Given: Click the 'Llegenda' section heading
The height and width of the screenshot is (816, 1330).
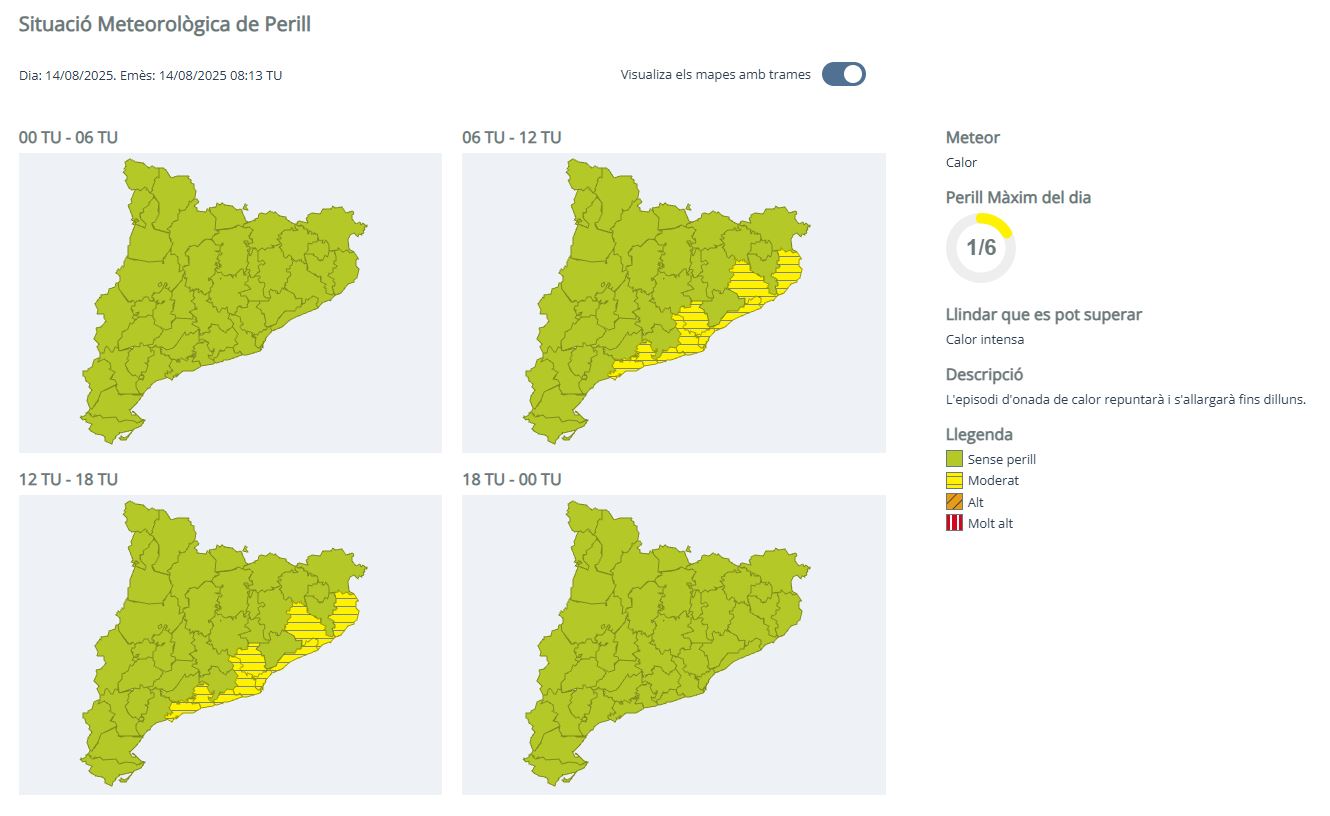Looking at the screenshot, I should tap(979, 434).
